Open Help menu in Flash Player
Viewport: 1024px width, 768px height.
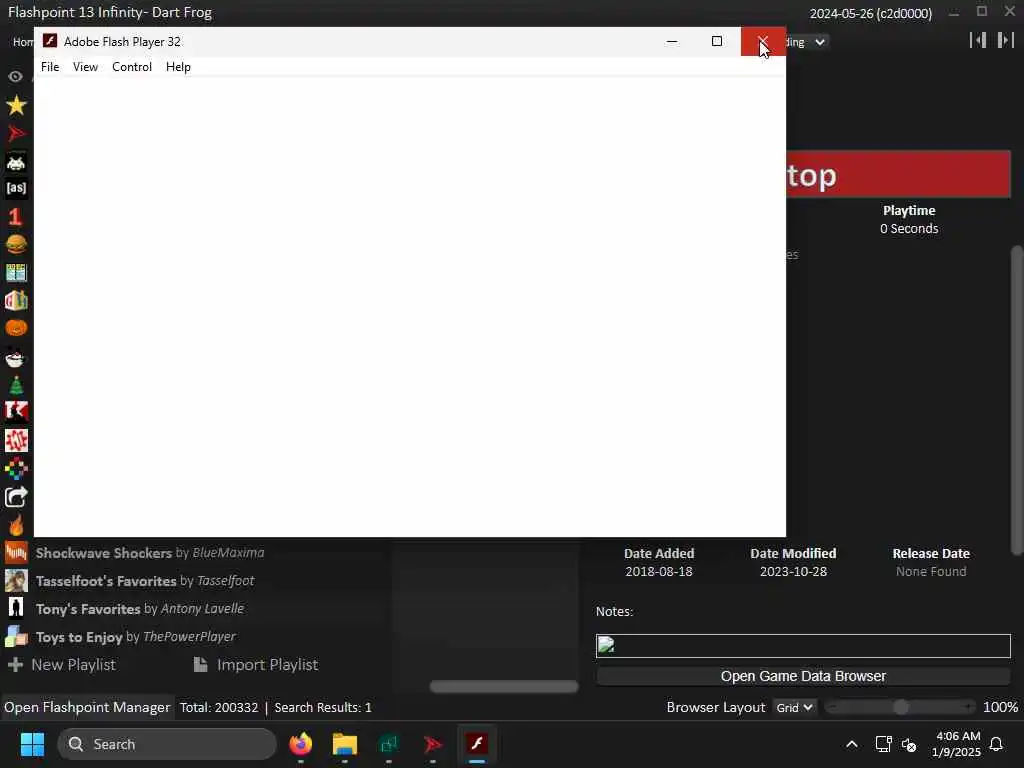178,67
